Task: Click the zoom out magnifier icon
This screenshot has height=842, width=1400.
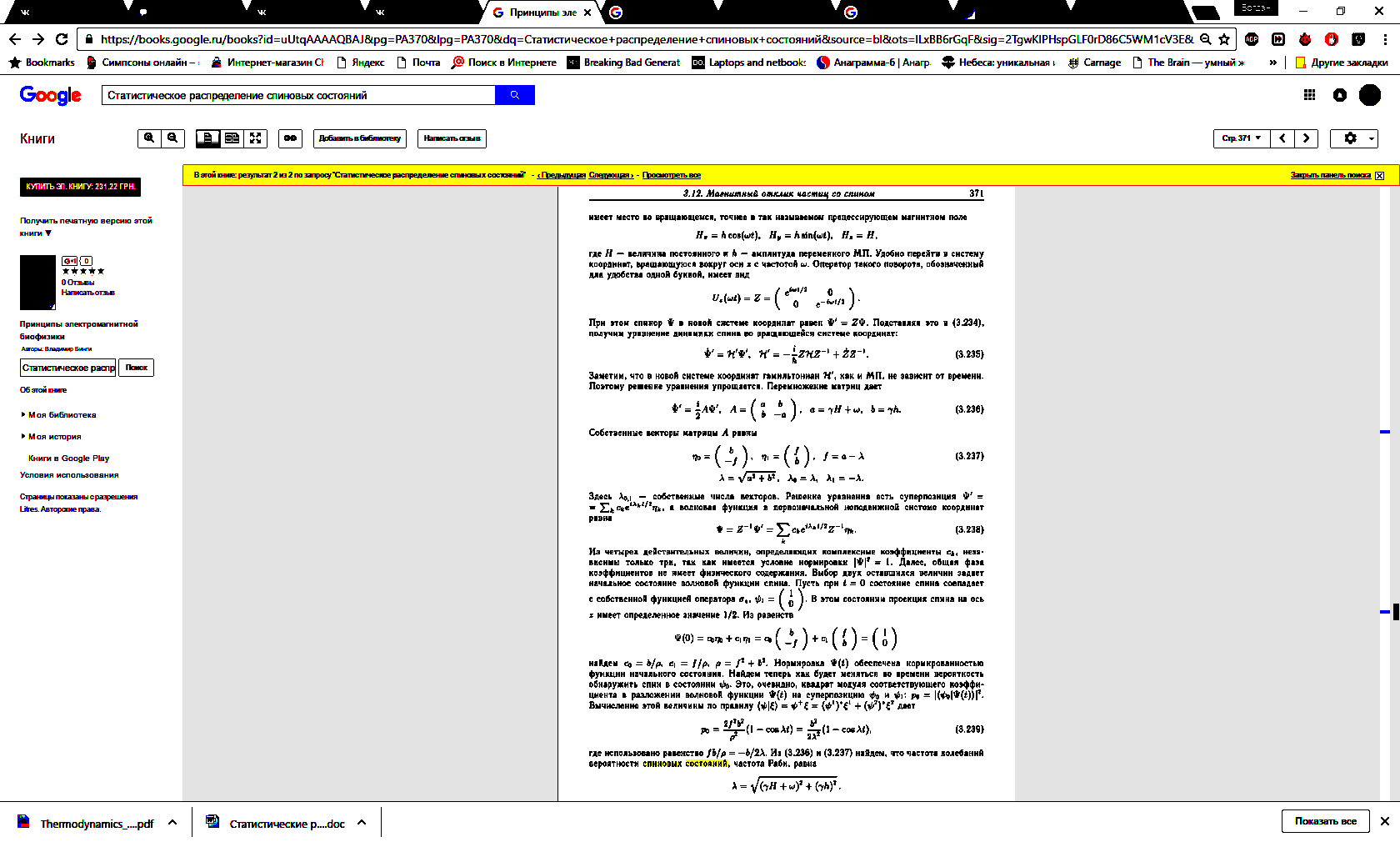Action: tap(172, 138)
